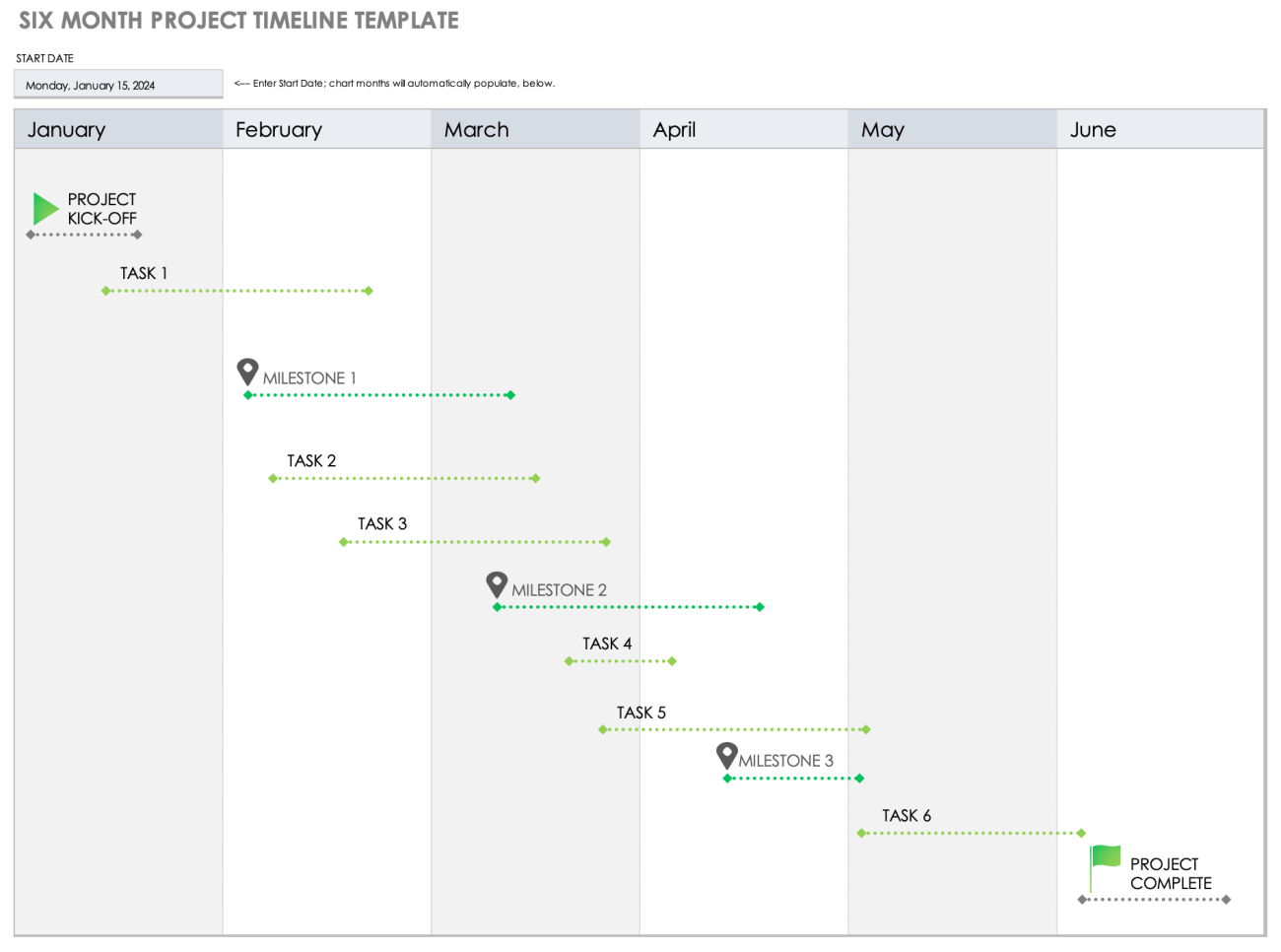Select the Milestone 1 map pin icon
Screen dimensions: 1281x952
click(247, 372)
